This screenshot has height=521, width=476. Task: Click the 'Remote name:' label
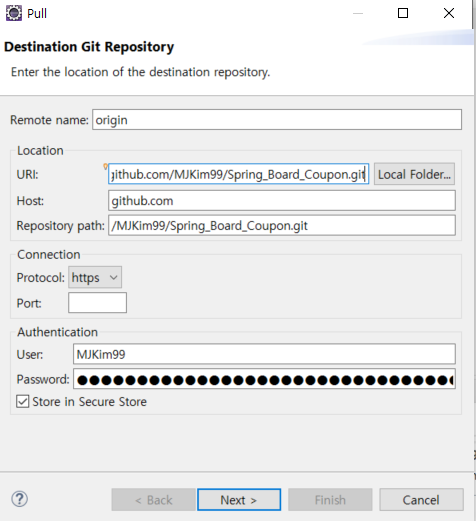coord(49,120)
